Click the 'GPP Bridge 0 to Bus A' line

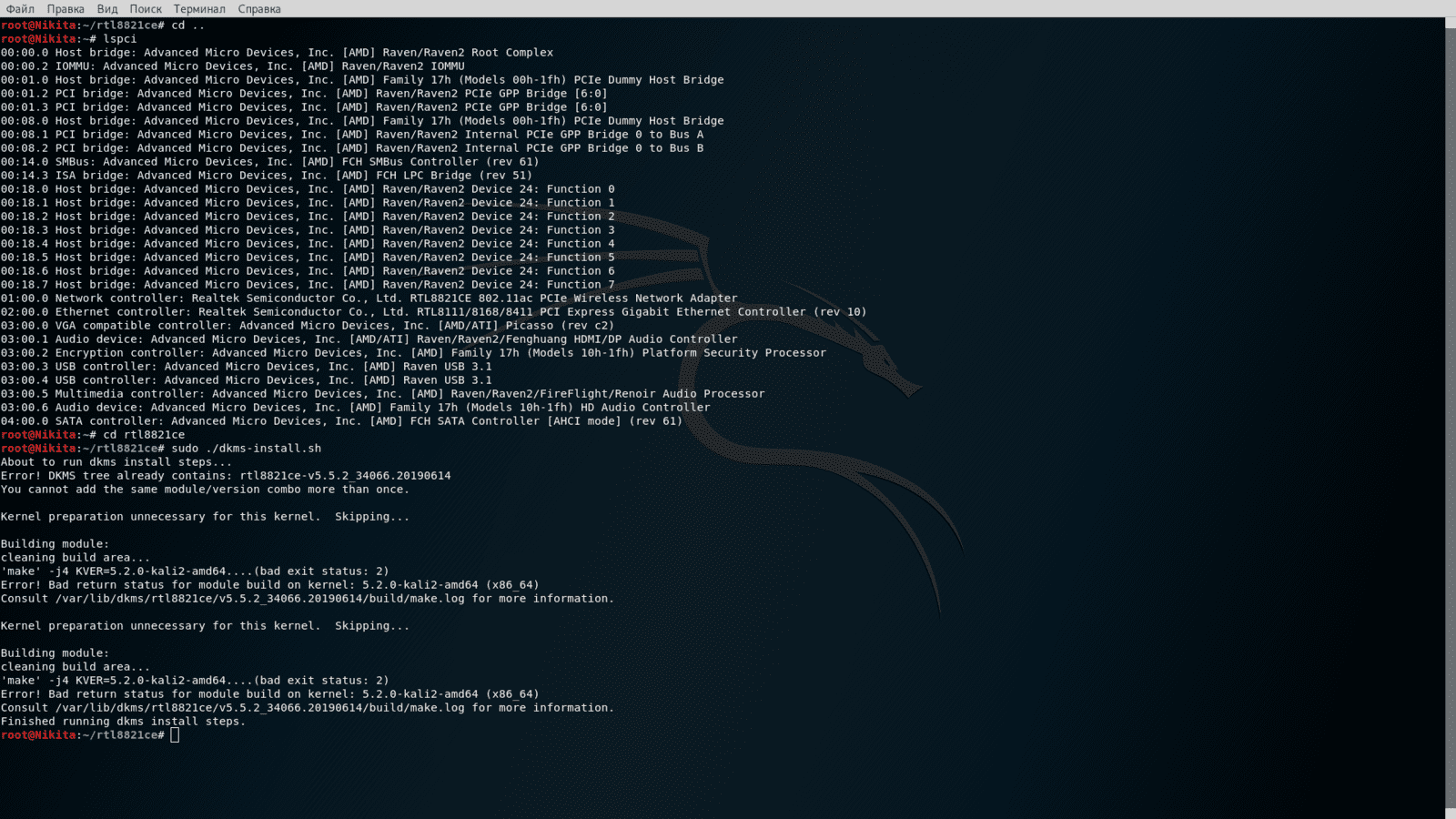[x=352, y=135]
